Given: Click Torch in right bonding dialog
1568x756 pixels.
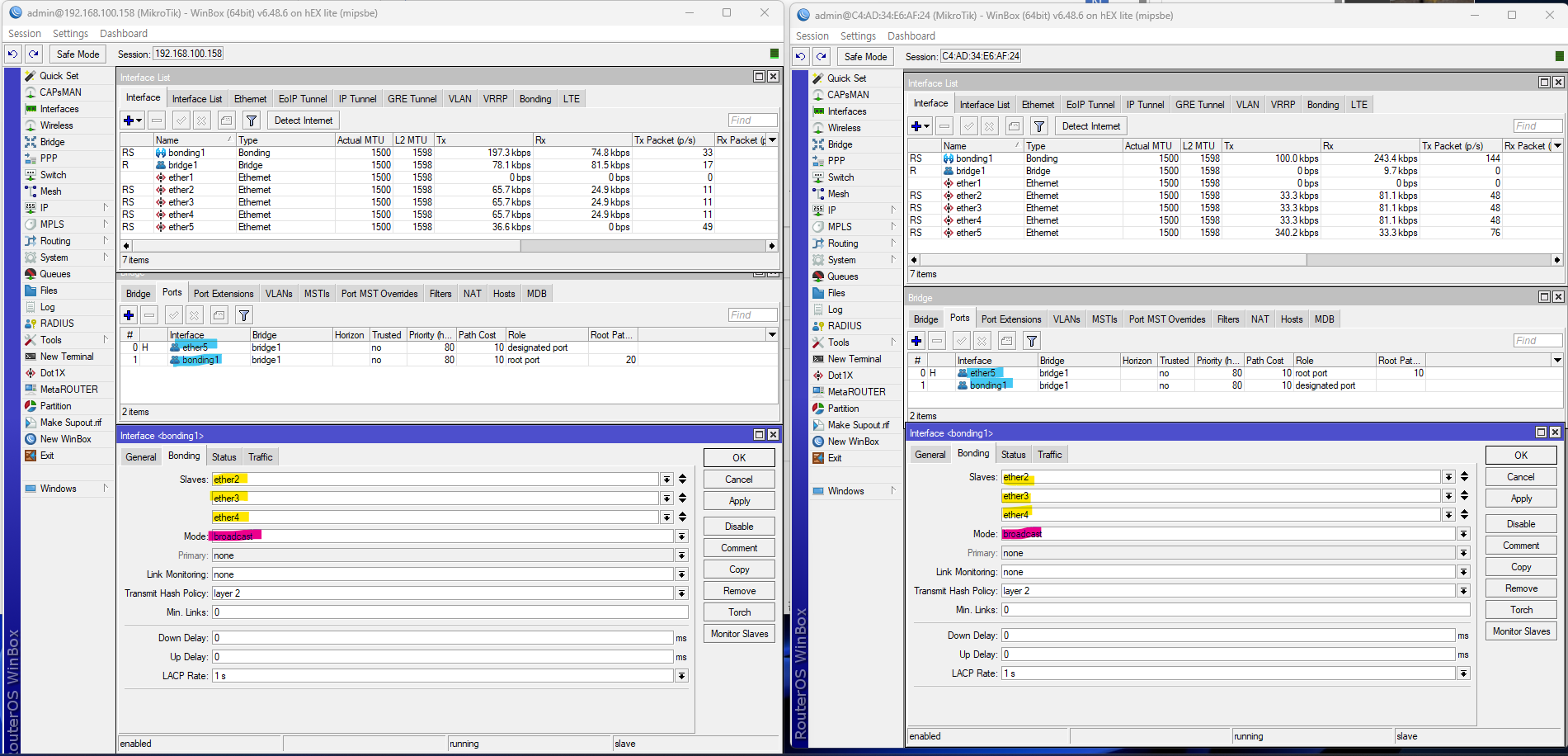Looking at the screenshot, I should 1521,610.
